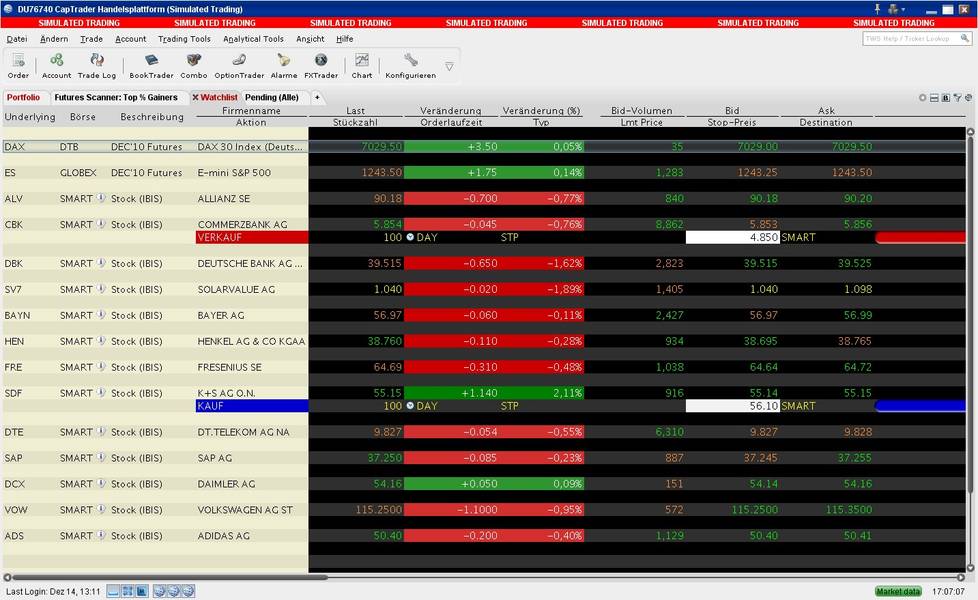Open the Account window icon
The image size is (978, 600).
[56, 65]
